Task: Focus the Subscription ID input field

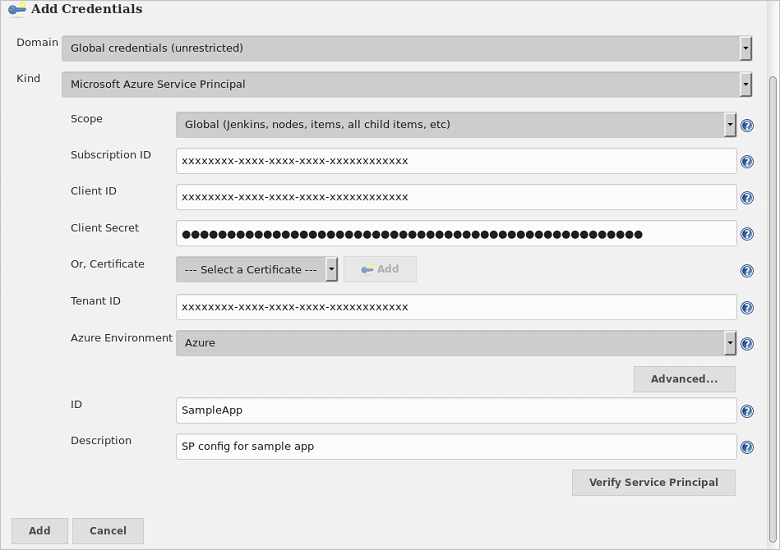Action: (x=456, y=161)
